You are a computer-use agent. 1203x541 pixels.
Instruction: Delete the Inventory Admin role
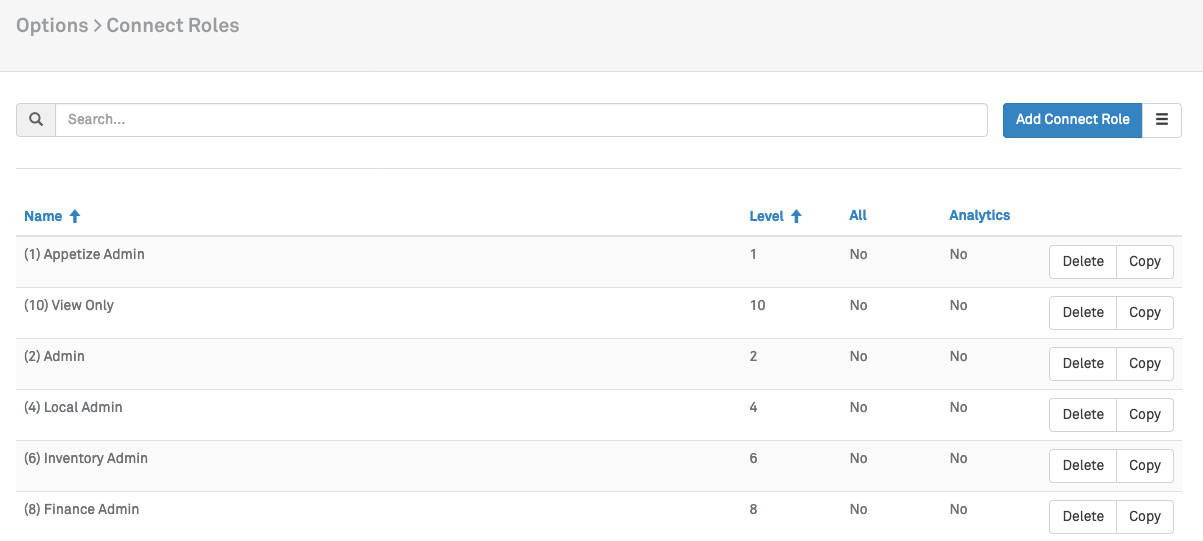pyautogui.click(x=1082, y=465)
